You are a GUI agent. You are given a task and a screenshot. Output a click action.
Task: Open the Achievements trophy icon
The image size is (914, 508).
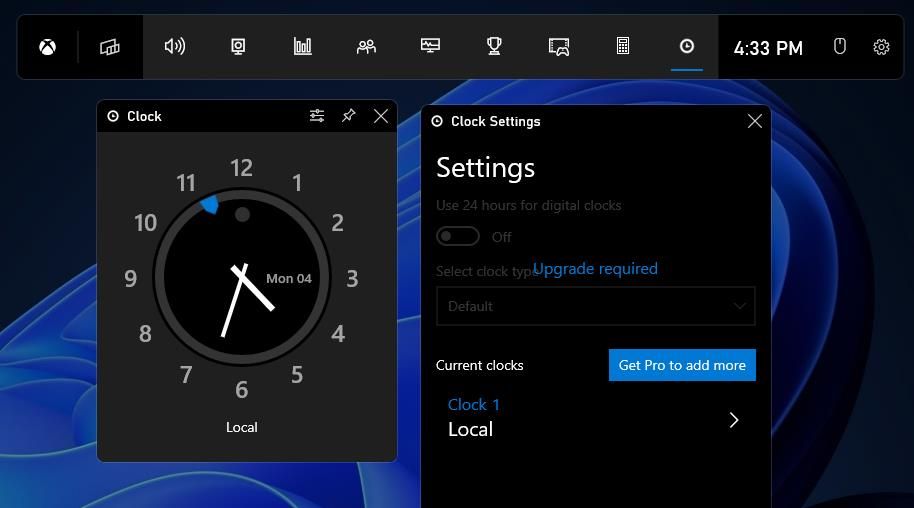tap(494, 46)
